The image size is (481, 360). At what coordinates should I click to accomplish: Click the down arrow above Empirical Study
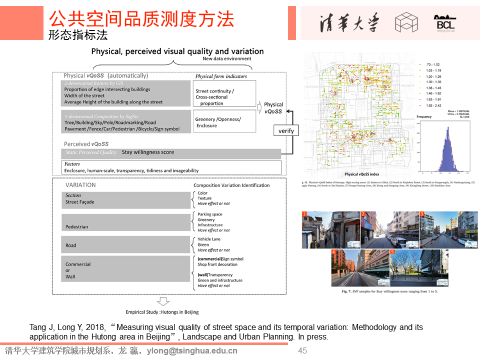pos(163,301)
